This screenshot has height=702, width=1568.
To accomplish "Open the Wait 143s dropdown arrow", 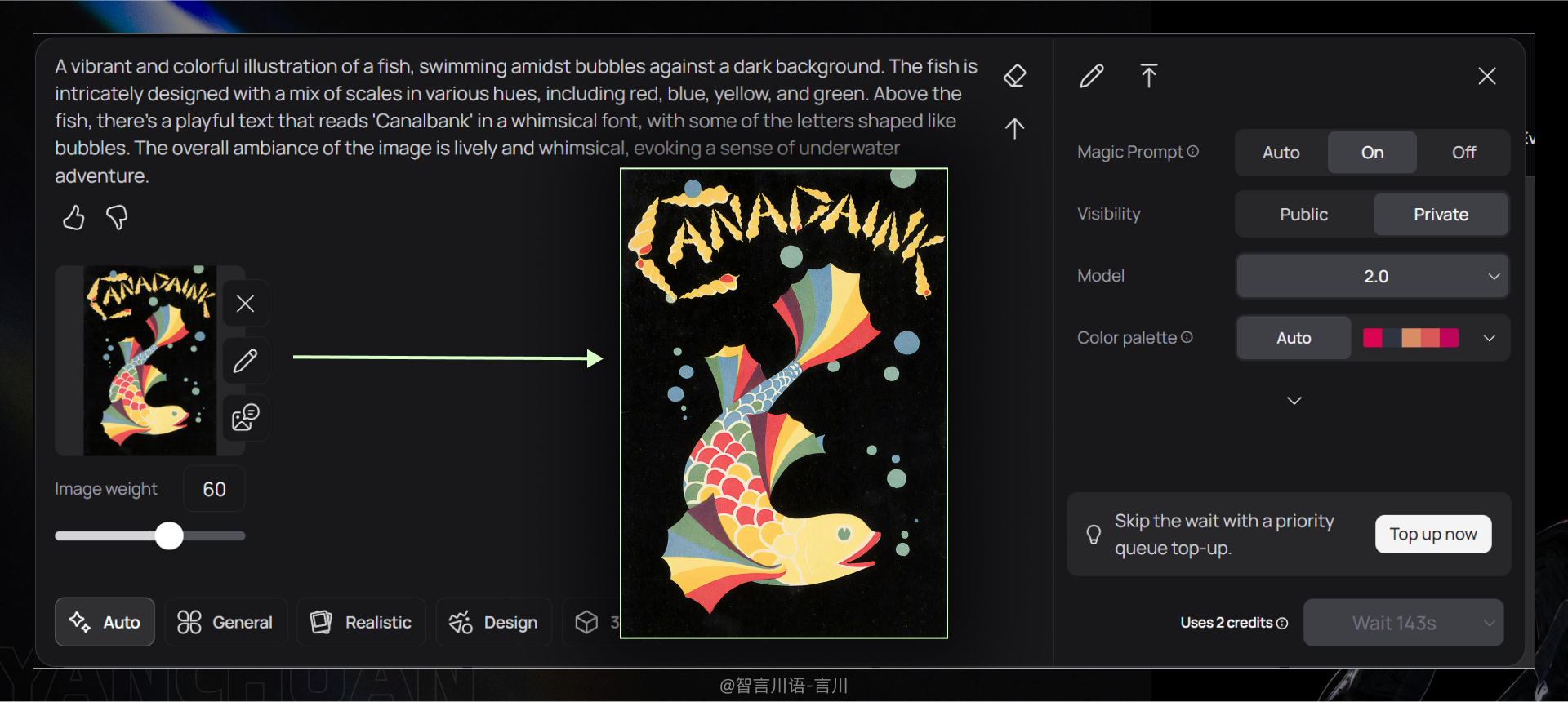I will click(x=1490, y=623).
